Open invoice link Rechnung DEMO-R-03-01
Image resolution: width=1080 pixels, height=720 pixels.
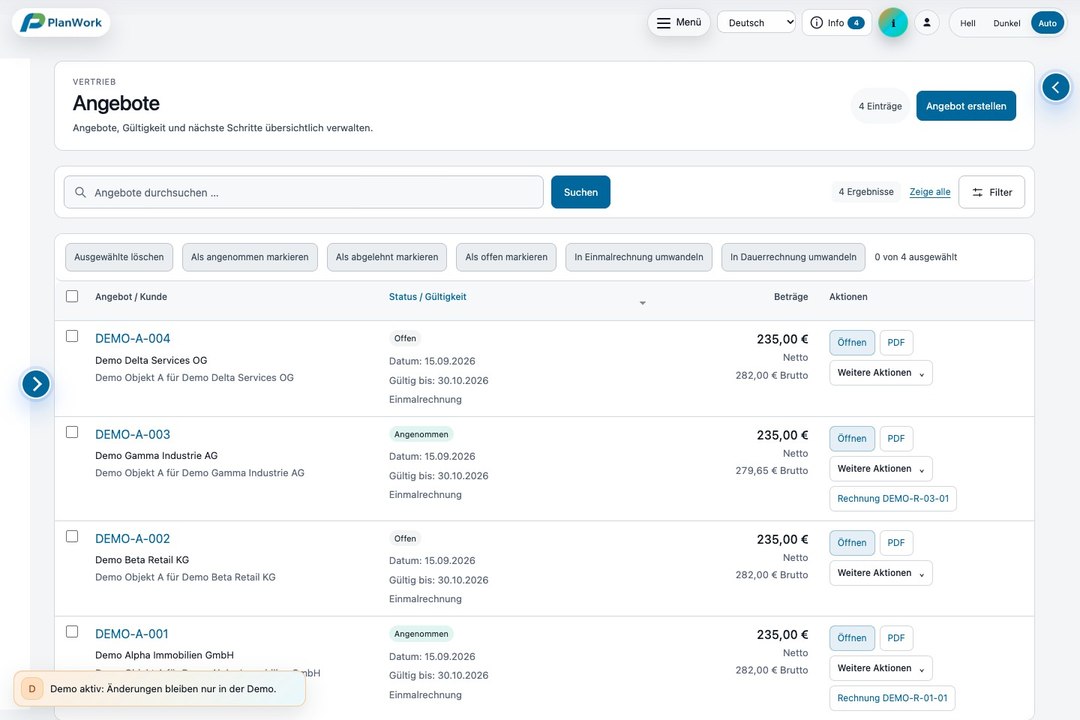pyautogui.click(x=893, y=499)
